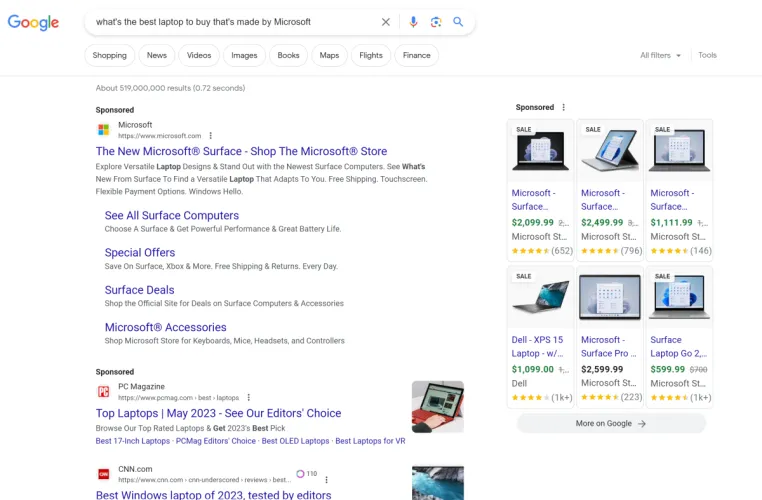This screenshot has height=500, width=762.
Task: Select the Shopping filter tab
Action: (x=110, y=56)
